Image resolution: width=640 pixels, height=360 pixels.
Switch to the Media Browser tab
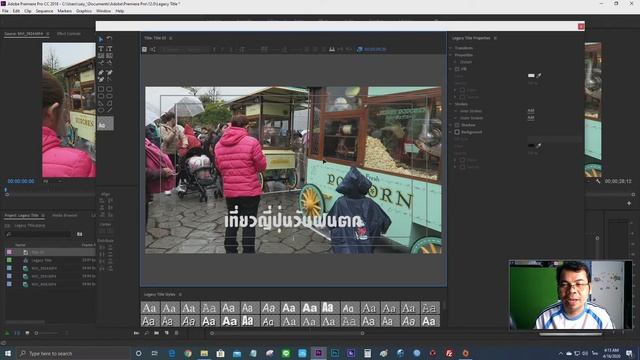(64, 215)
